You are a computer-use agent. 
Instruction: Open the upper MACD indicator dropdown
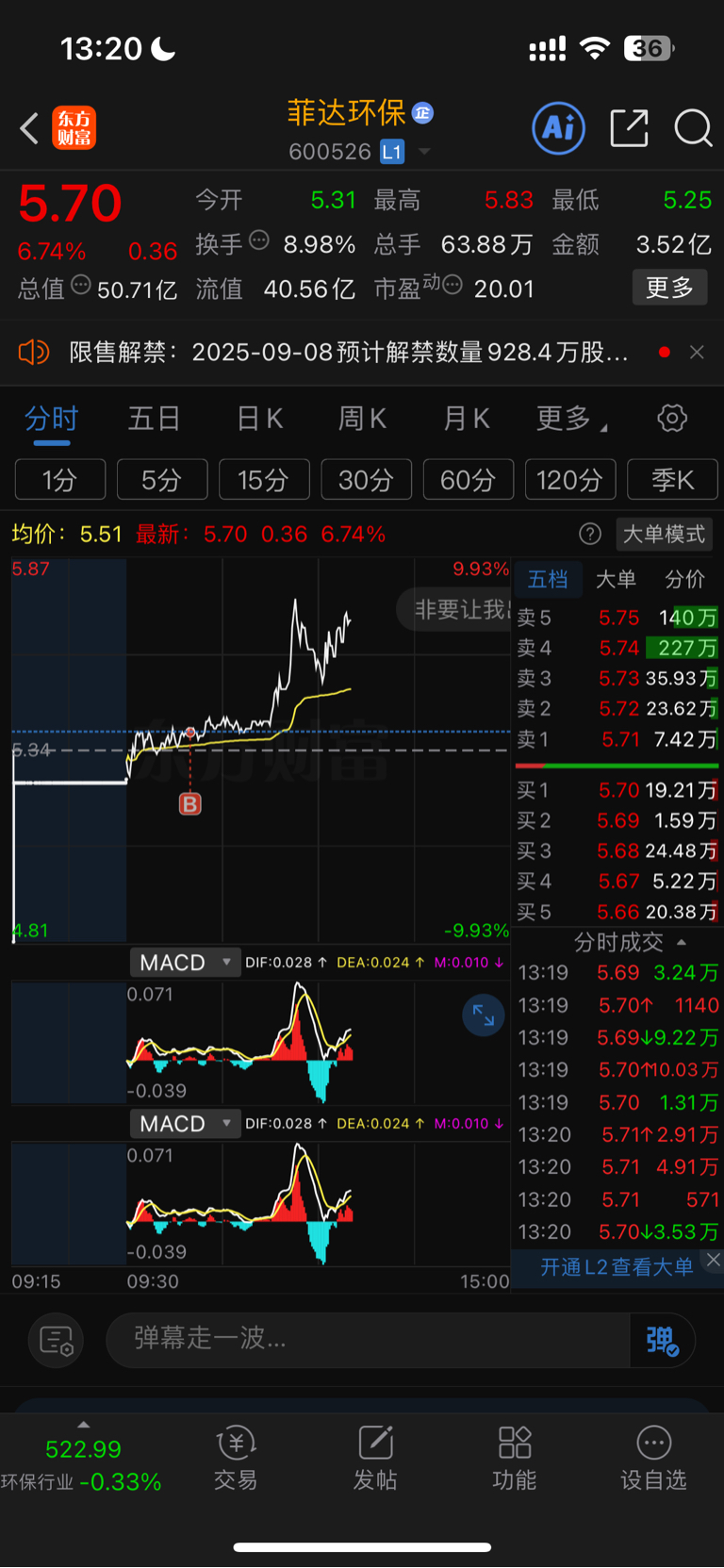(185, 963)
